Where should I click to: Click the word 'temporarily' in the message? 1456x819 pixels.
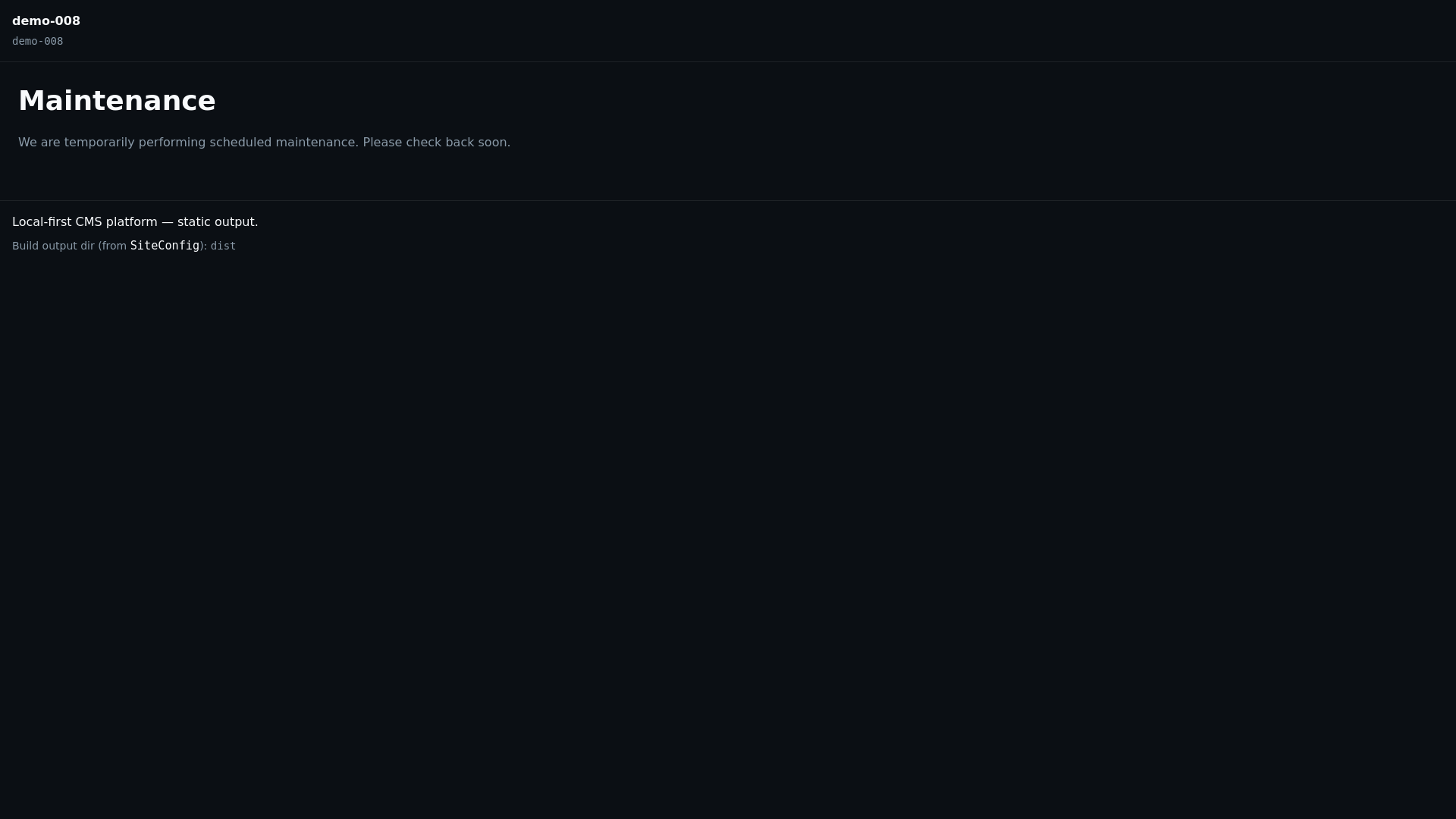tap(99, 143)
